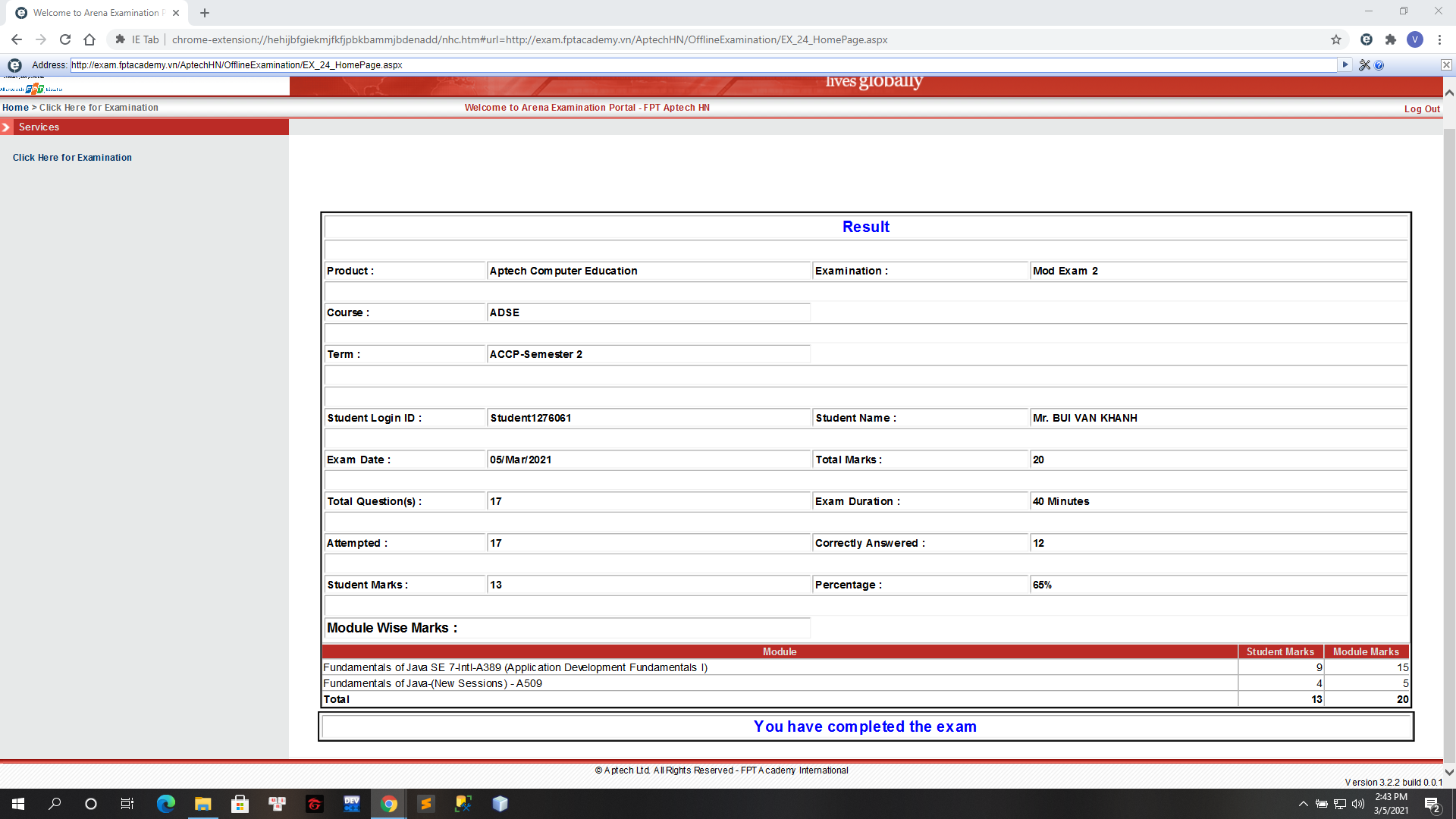Open network status in system tray
The width and height of the screenshot is (1456, 819).
click(1340, 804)
